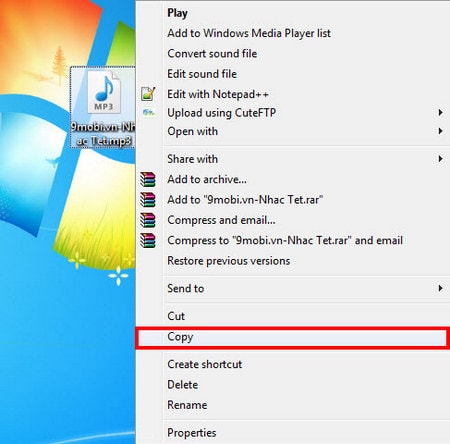Select Cut from the context menu
This screenshot has width=450, height=444.
point(176,316)
